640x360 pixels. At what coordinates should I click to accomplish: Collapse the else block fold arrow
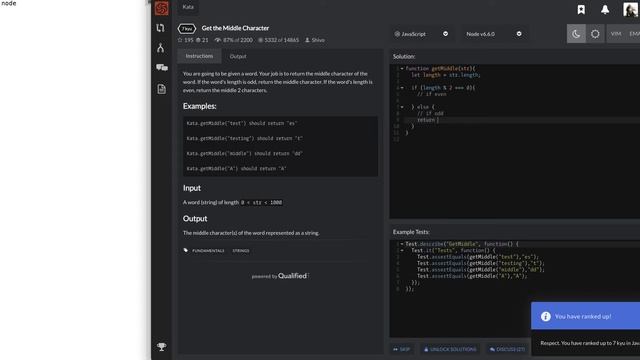point(402,107)
